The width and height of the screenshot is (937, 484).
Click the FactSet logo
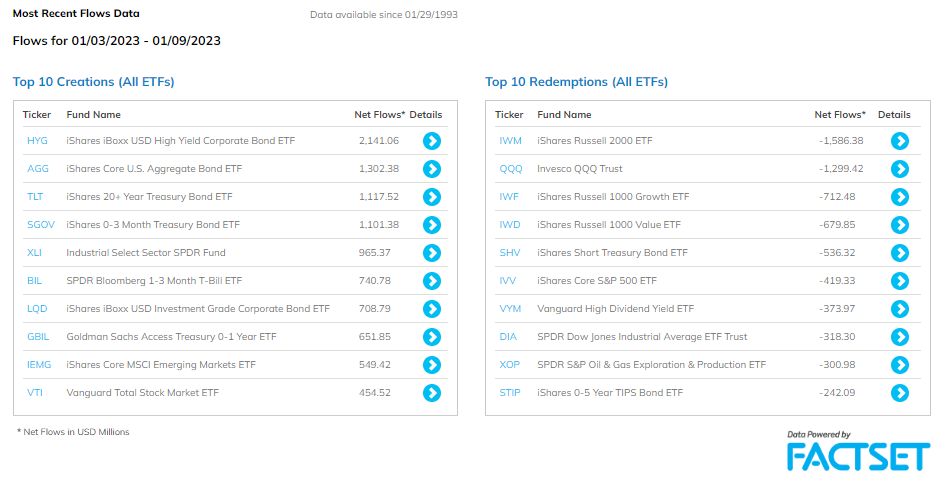858,457
